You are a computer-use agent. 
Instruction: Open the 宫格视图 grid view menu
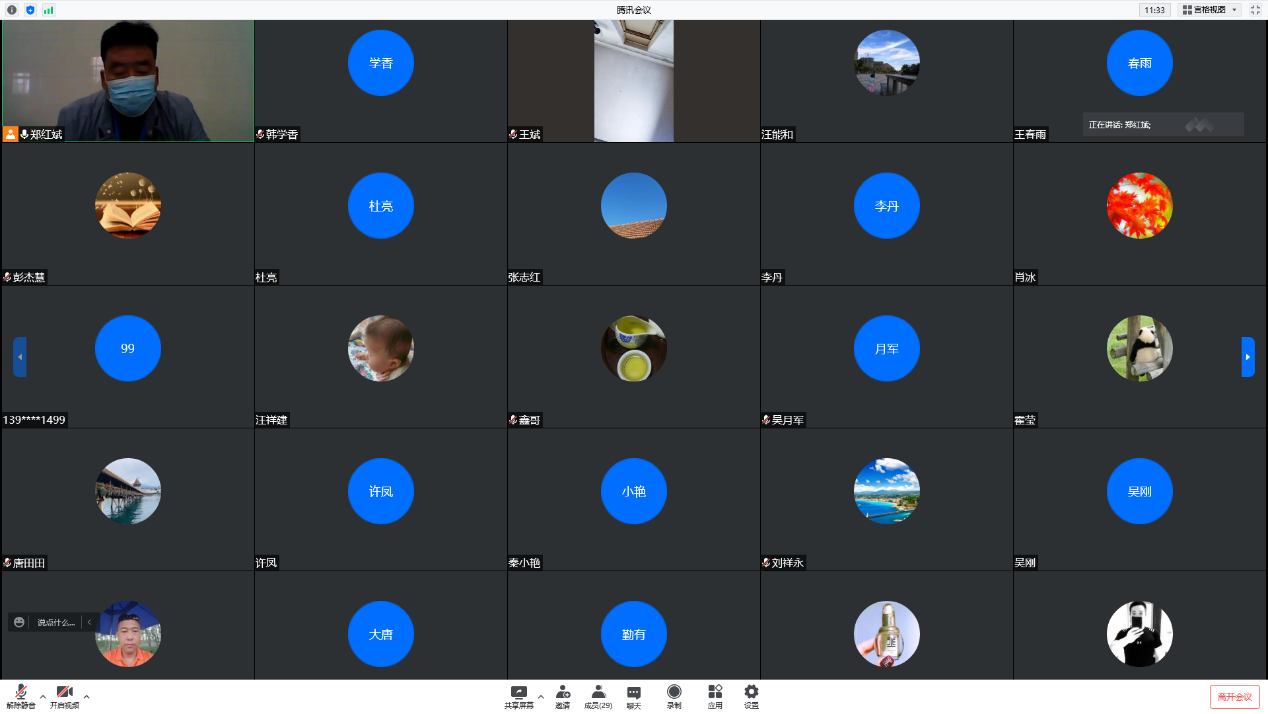[x=1209, y=10]
